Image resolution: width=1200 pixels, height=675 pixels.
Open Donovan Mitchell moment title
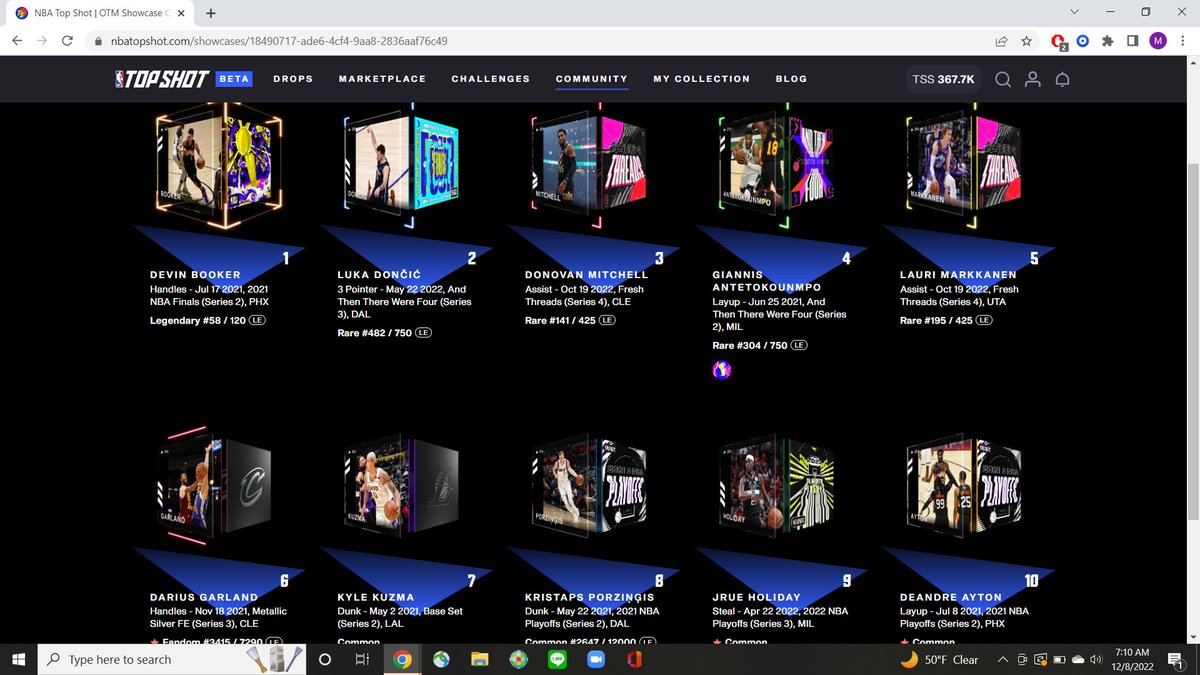point(586,274)
